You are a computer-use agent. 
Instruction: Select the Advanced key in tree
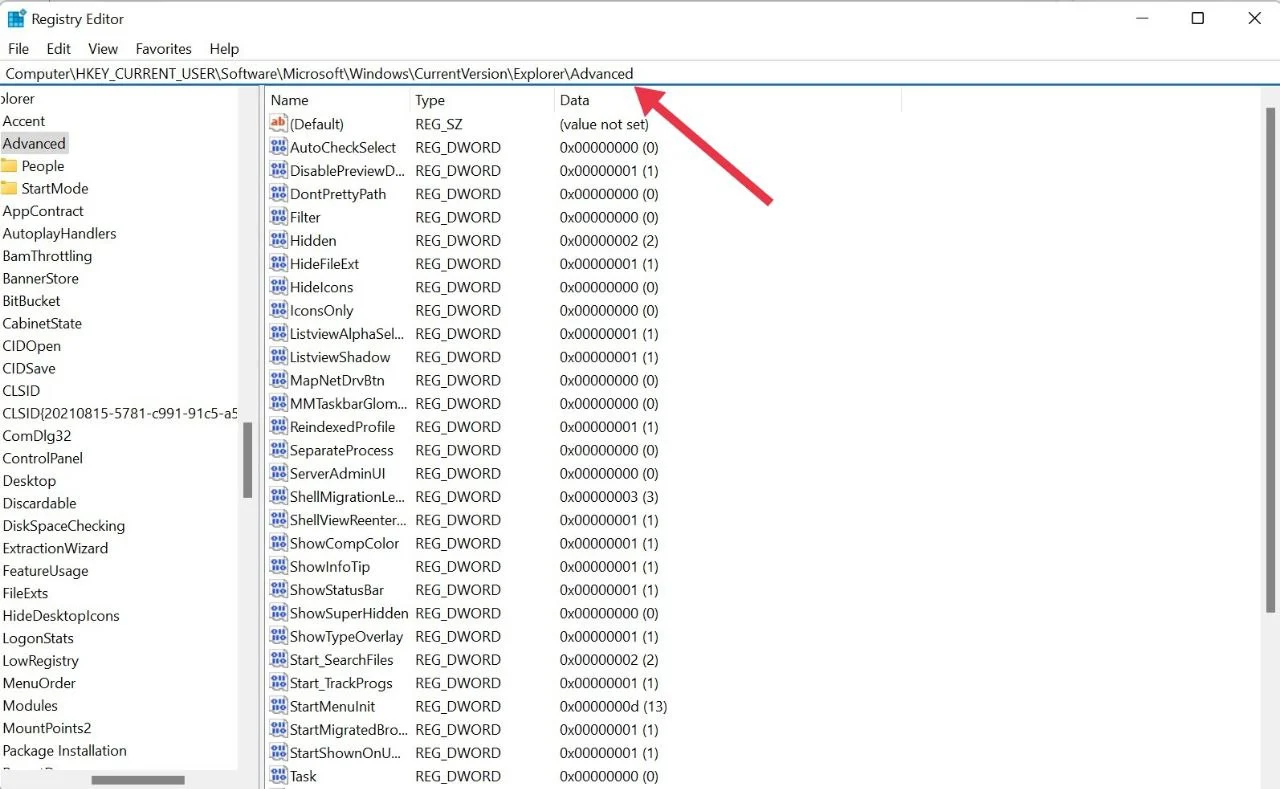[x=34, y=144]
